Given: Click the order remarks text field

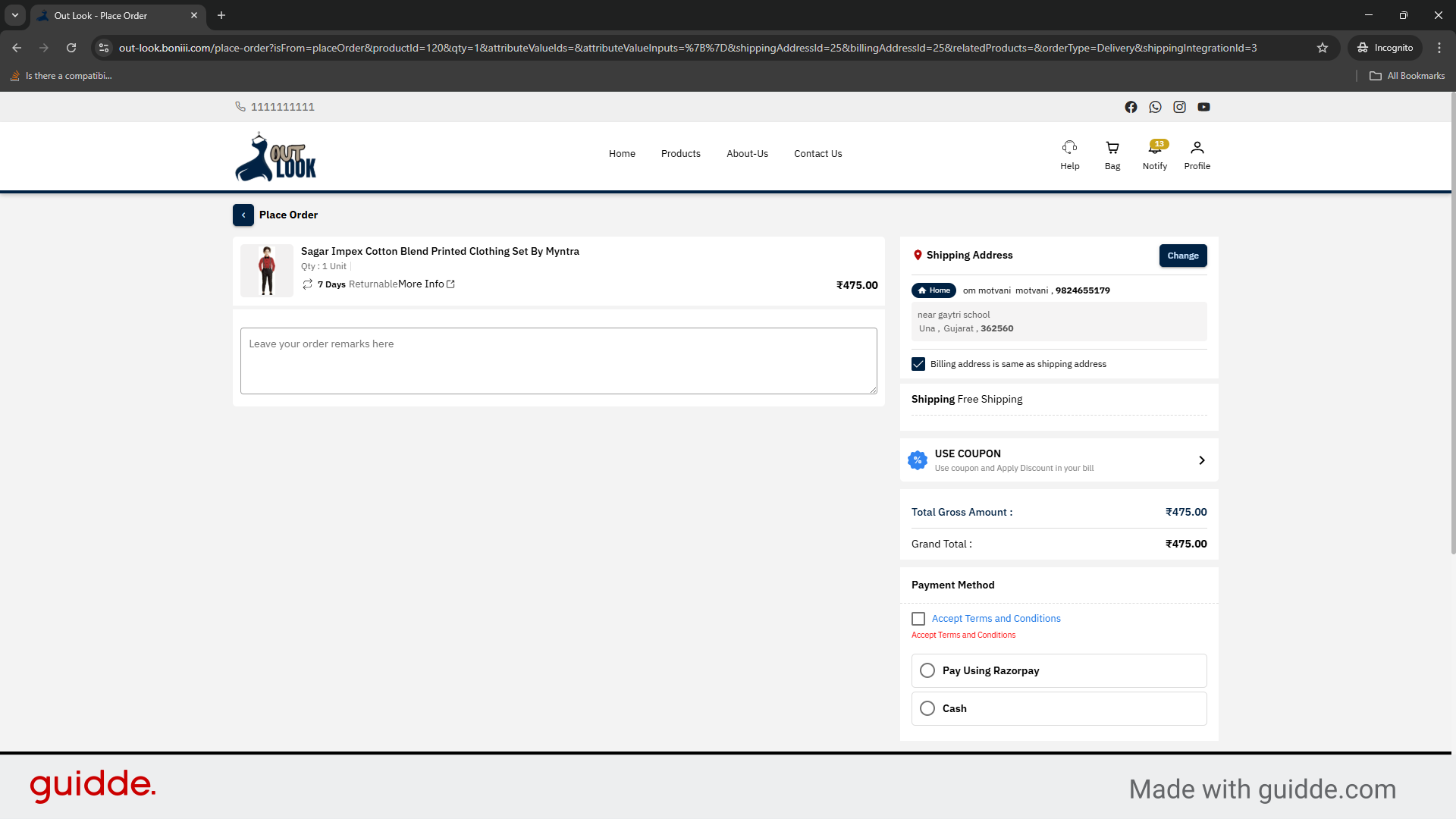Looking at the screenshot, I should [558, 361].
